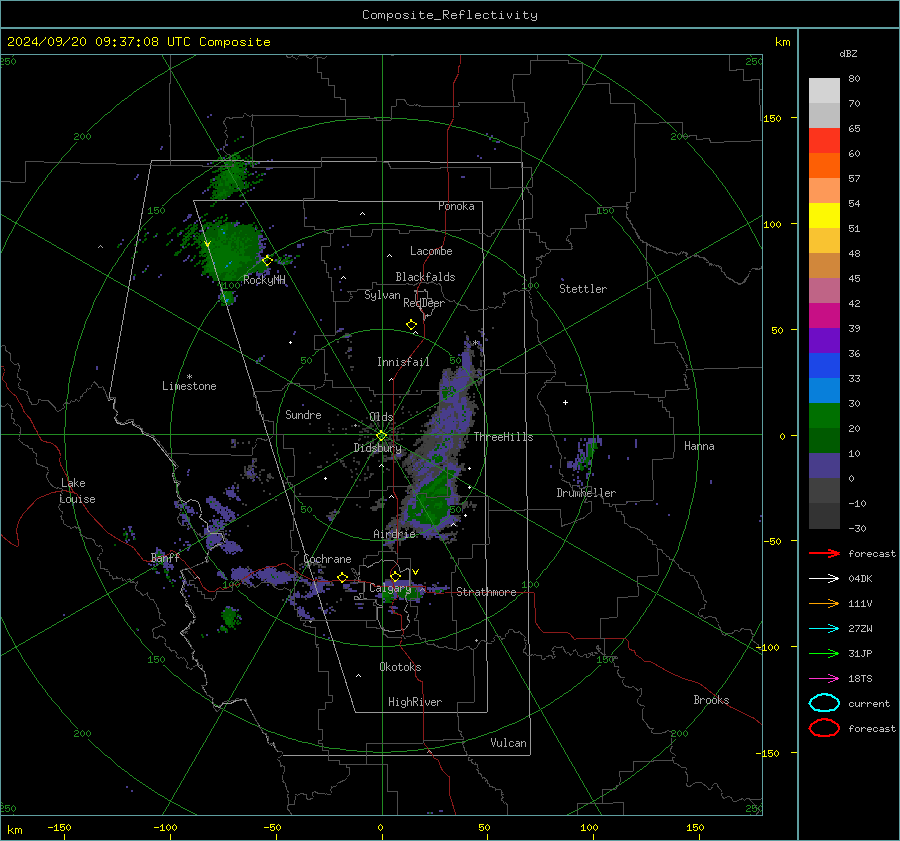Click the Hanna label
This screenshot has width=900, height=841.
(699, 446)
